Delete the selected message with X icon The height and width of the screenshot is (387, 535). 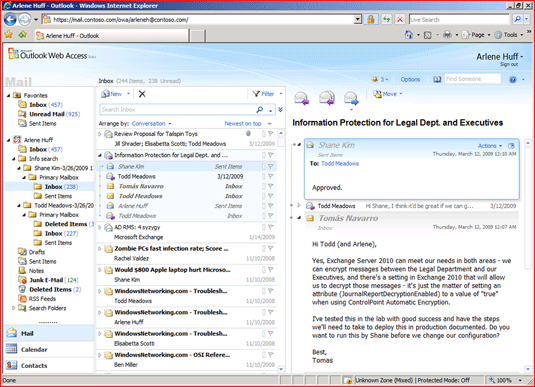click(x=142, y=94)
